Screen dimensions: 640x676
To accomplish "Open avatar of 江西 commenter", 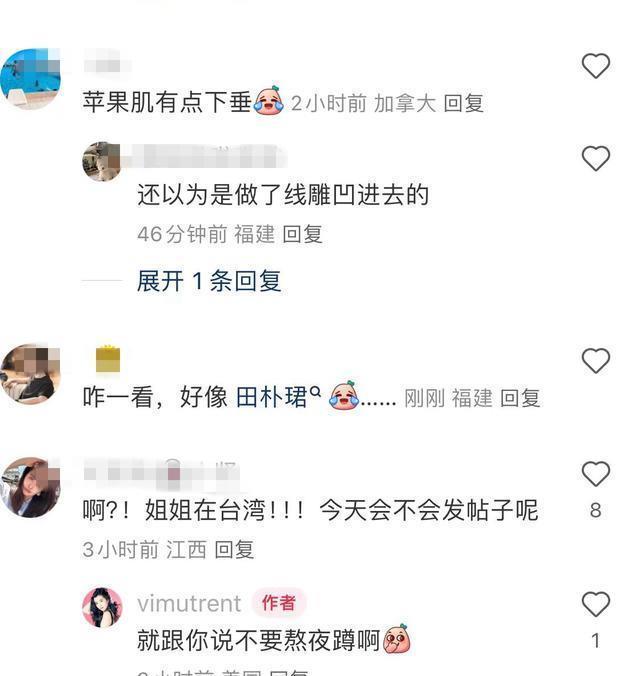I will 30,487.
